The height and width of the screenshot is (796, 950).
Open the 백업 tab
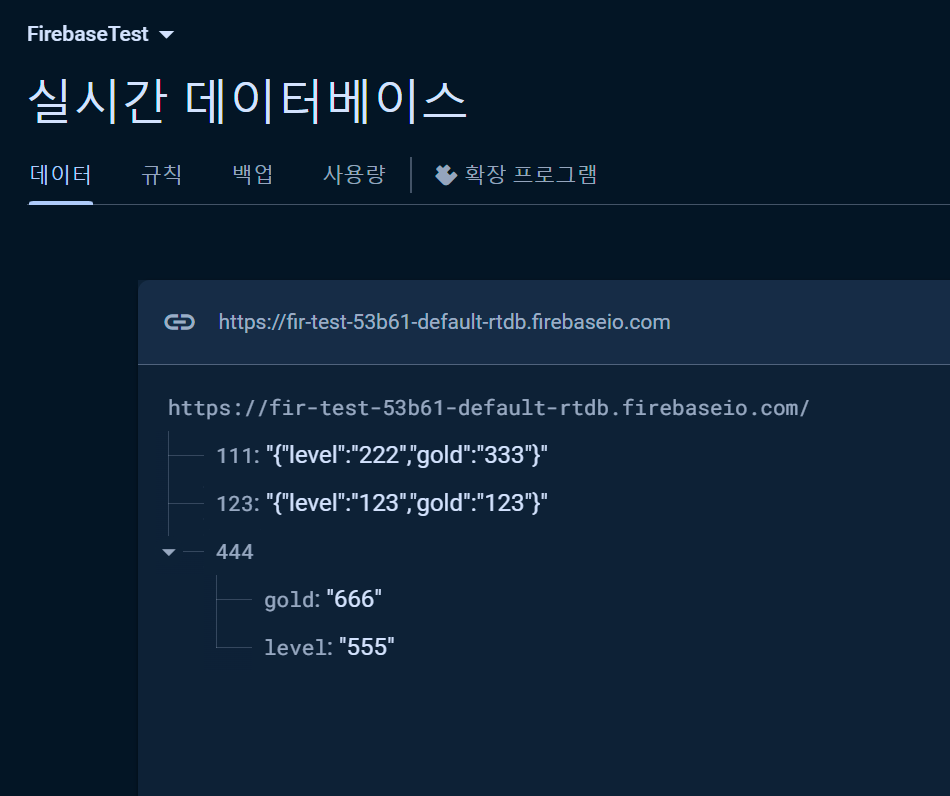click(x=253, y=175)
